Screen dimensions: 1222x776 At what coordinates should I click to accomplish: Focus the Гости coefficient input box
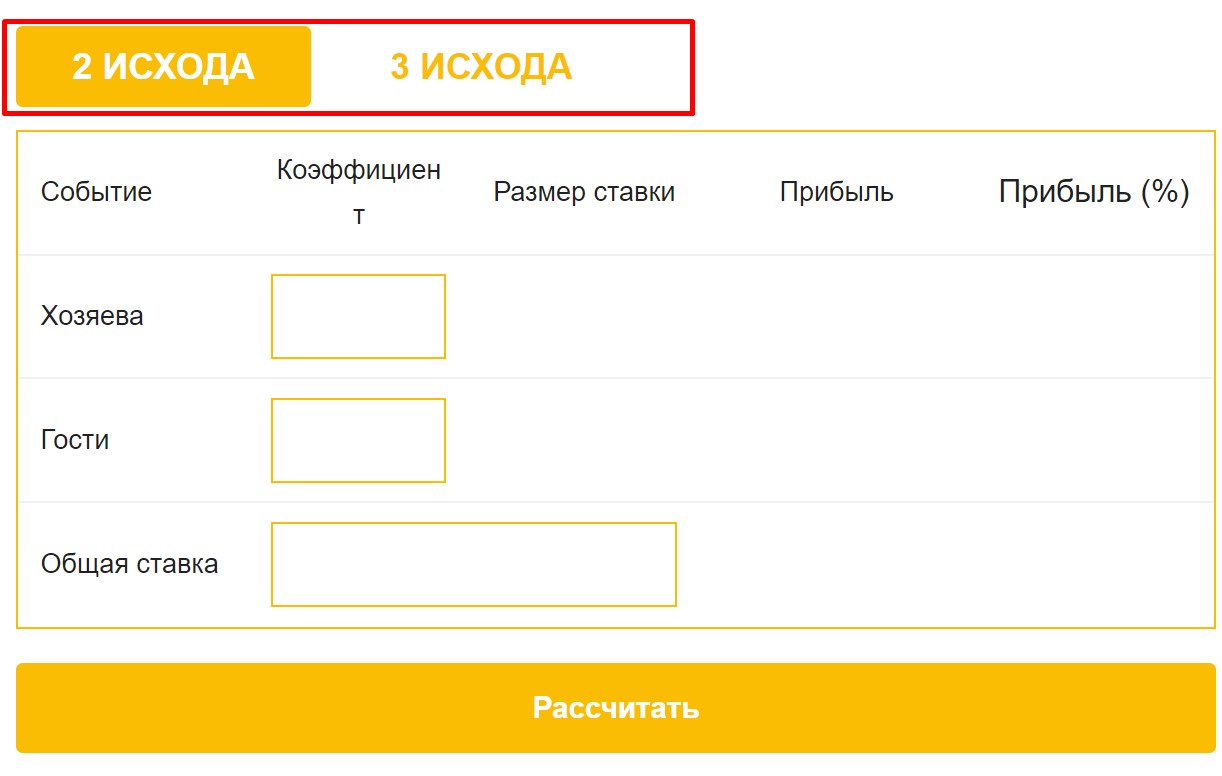click(x=358, y=440)
